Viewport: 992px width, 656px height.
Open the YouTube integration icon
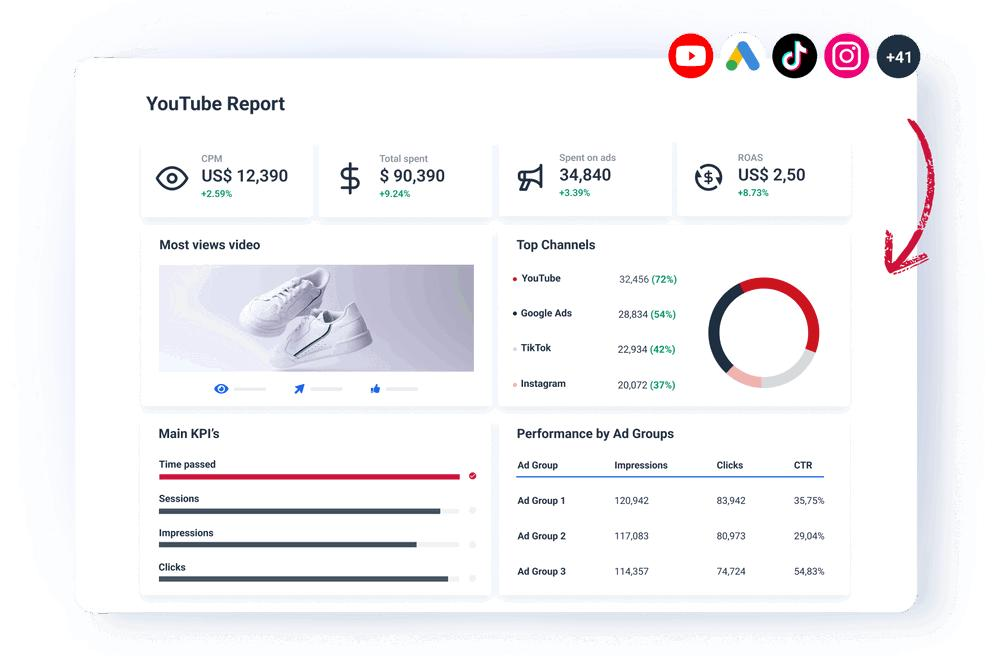690,56
